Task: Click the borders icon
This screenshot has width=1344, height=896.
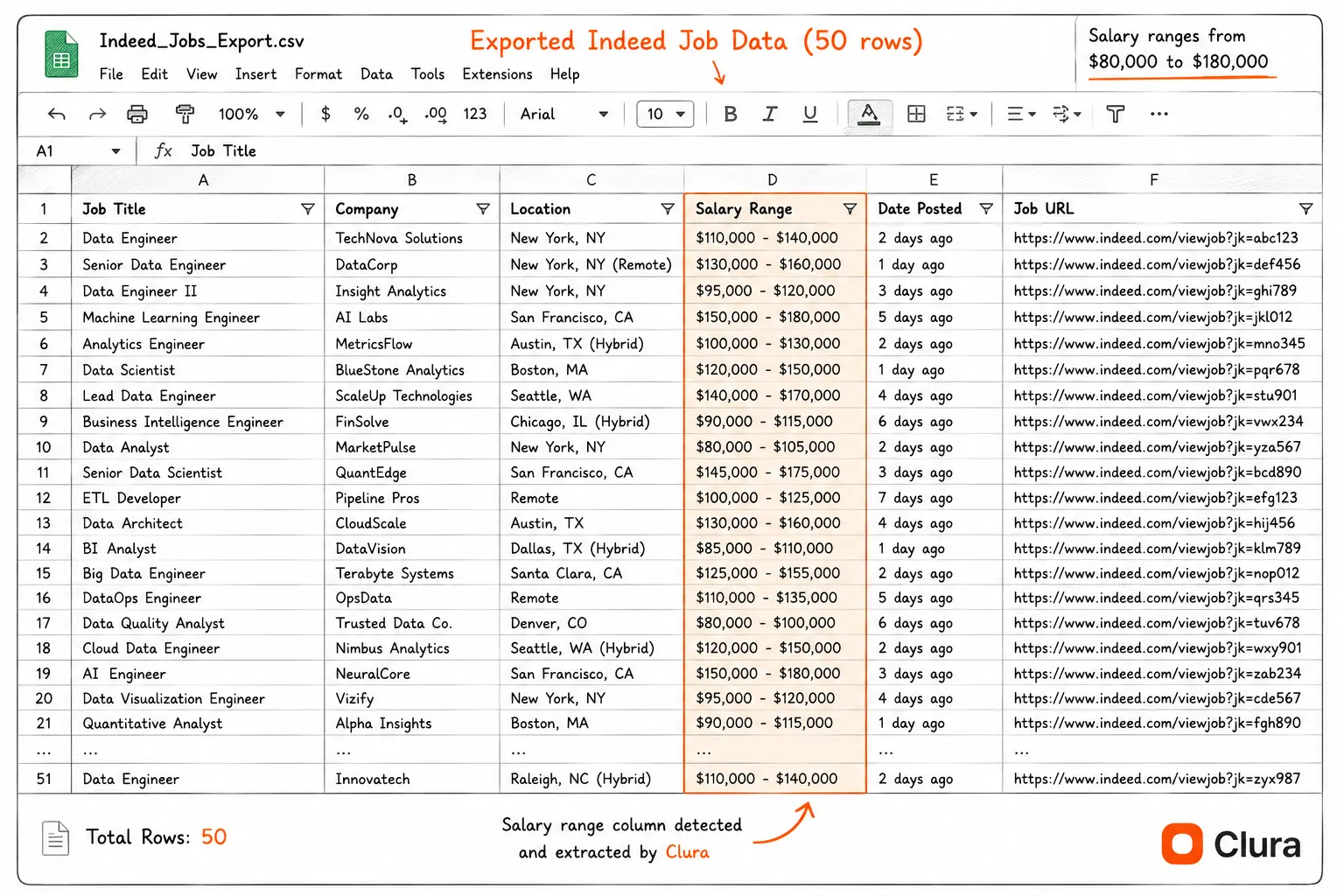Action: click(x=916, y=114)
